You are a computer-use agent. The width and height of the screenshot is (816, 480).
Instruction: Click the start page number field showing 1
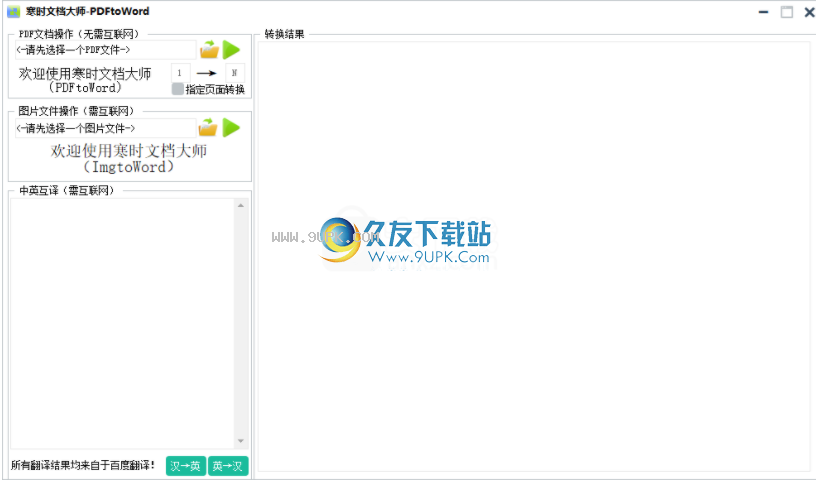(180, 73)
